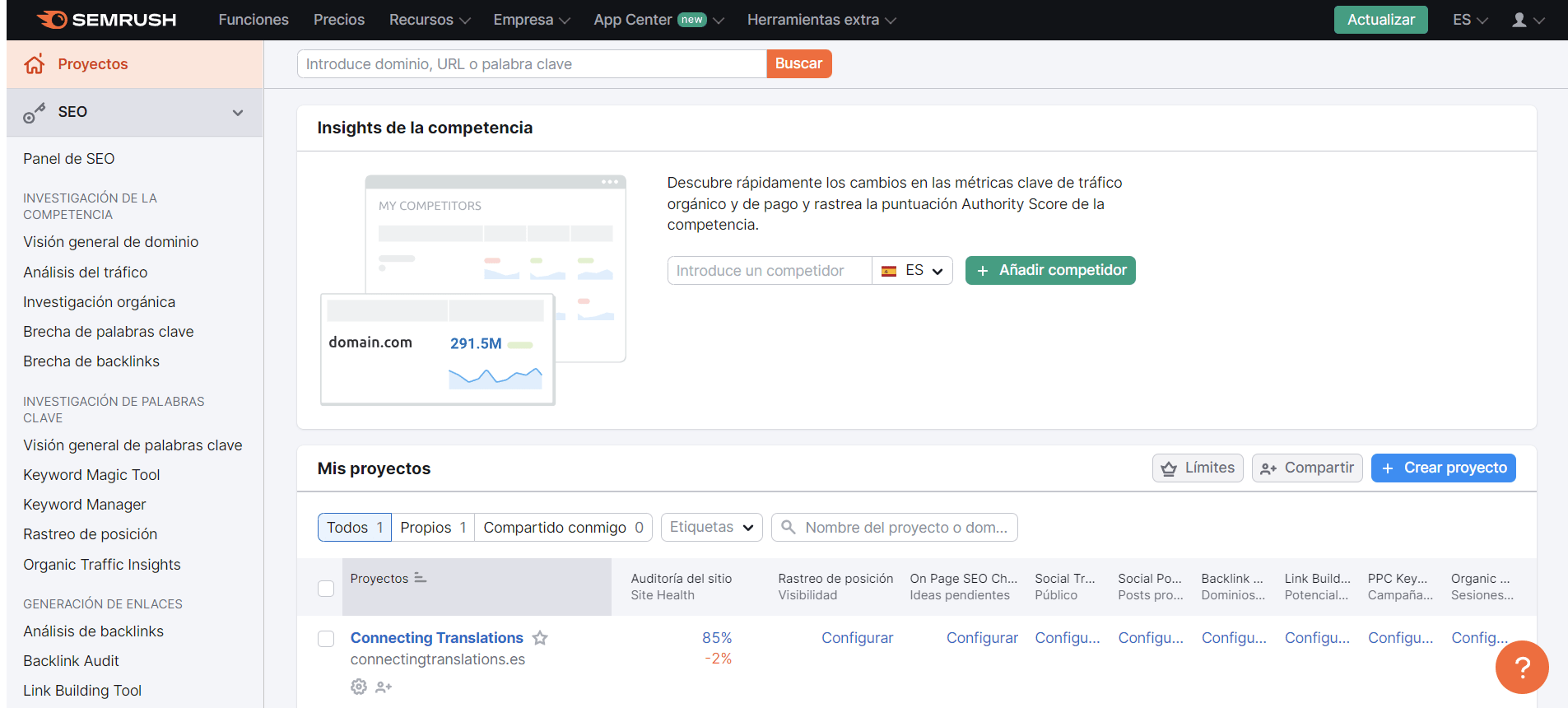Click the help question mark bubble

[1522, 668]
